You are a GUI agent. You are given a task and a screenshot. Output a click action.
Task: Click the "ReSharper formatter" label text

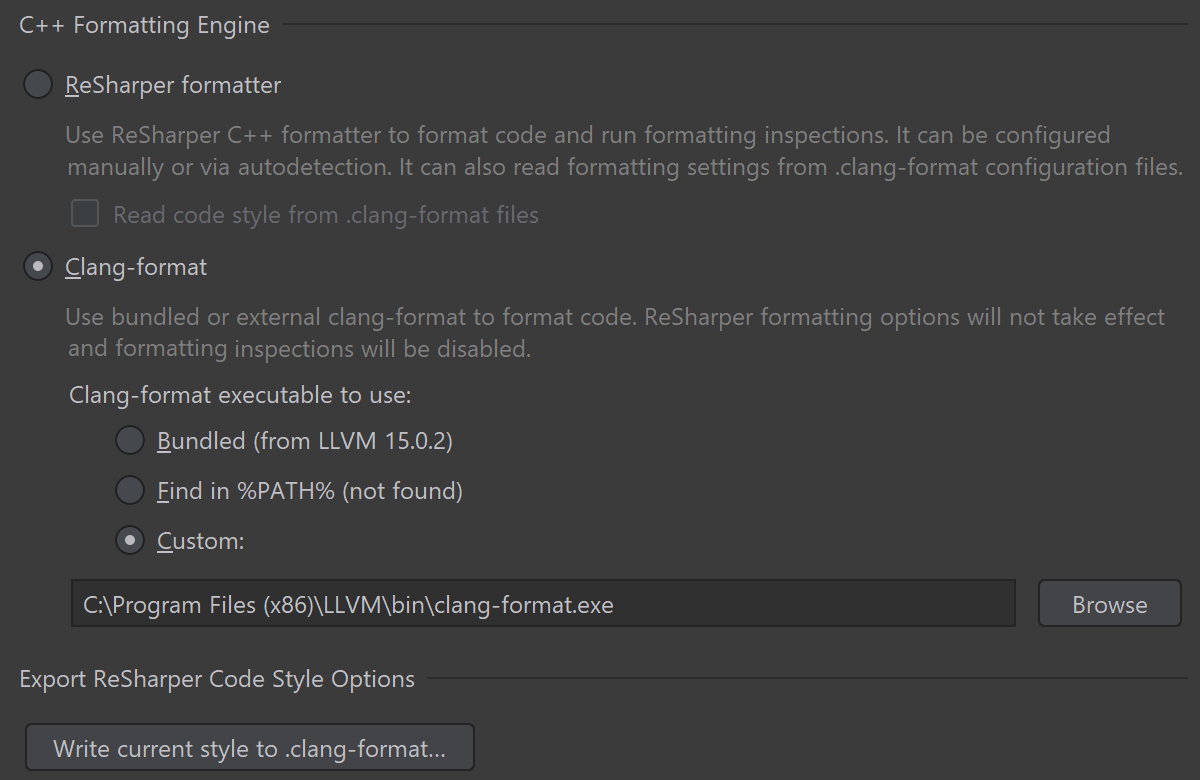[x=173, y=85]
